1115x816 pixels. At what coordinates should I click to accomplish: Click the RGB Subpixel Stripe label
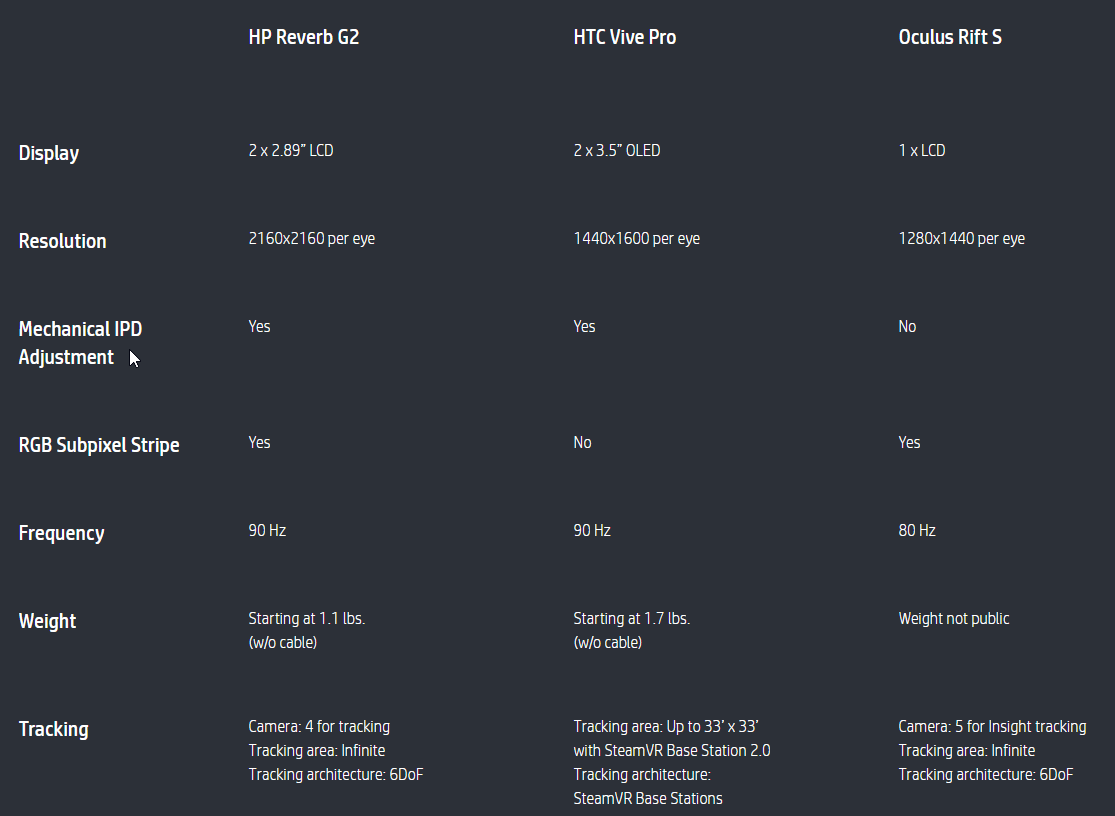[99, 445]
